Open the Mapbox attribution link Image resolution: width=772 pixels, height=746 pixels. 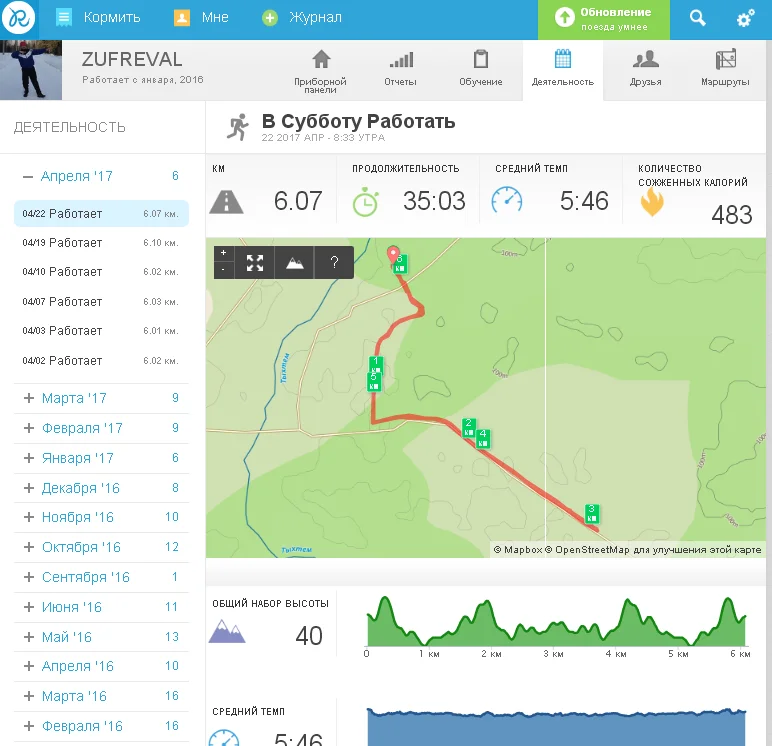[x=518, y=550]
